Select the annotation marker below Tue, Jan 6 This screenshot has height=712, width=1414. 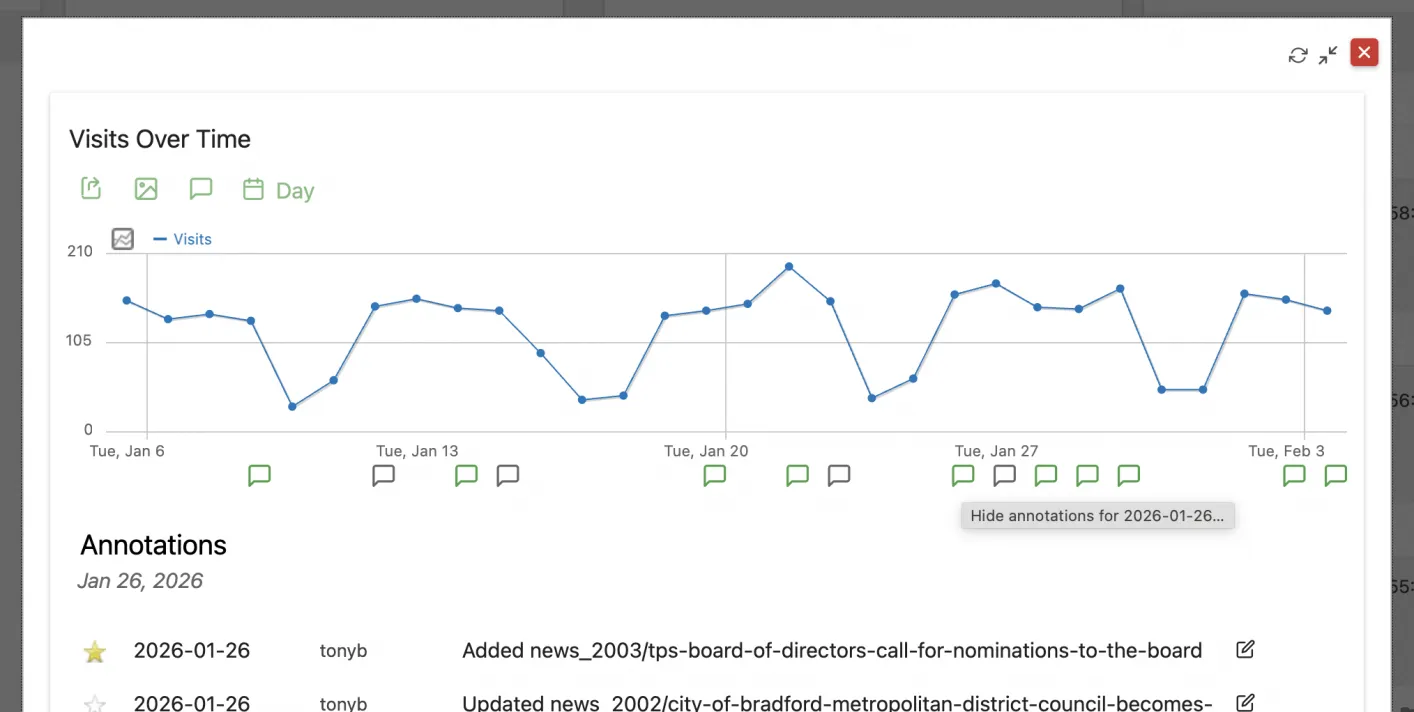(x=259, y=475)
